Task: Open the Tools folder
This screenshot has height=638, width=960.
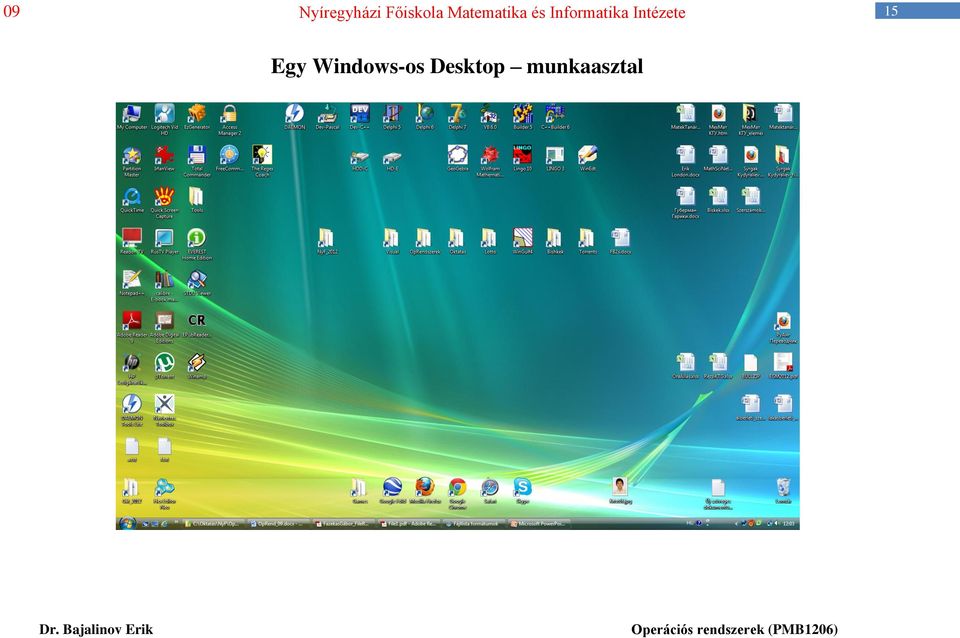Action: 197,200
